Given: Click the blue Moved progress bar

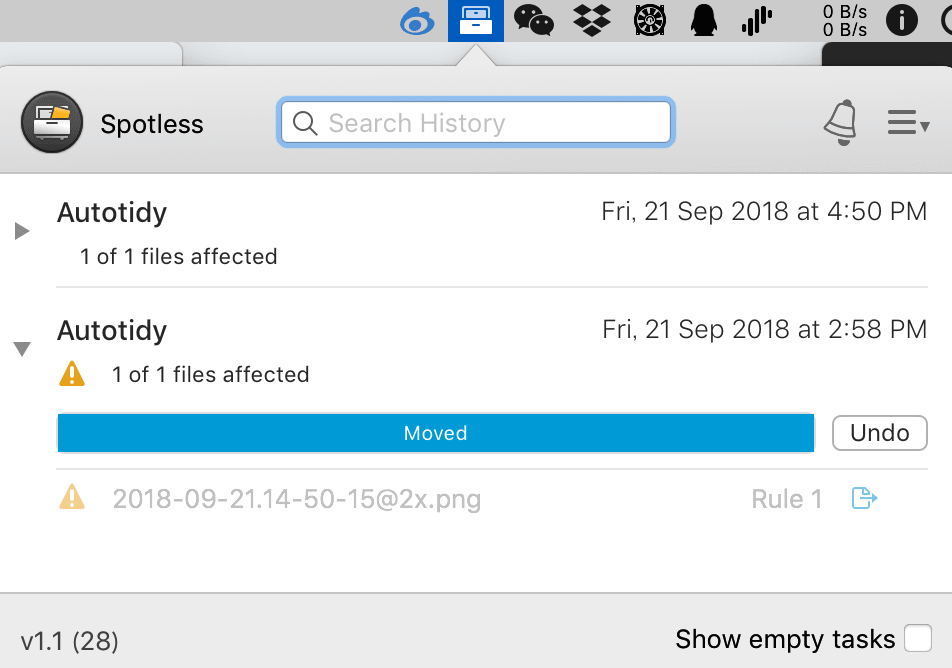Looking at the screenshot, I should (435, 433).
